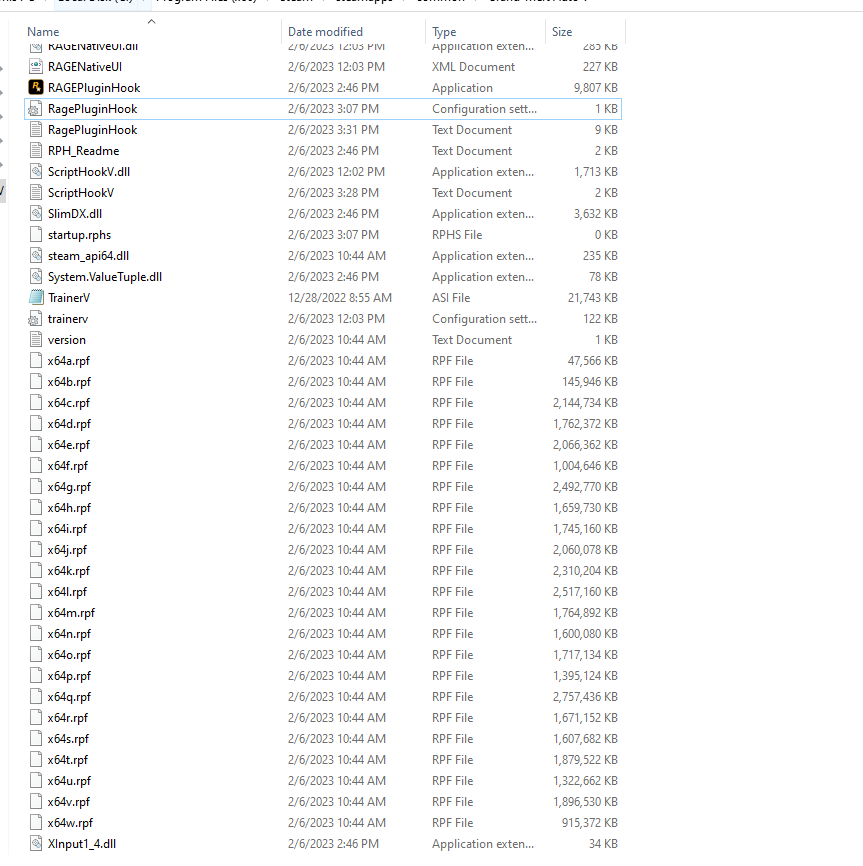Select the version text document icon
The image size is (863, 866).
tap(36, 340)
